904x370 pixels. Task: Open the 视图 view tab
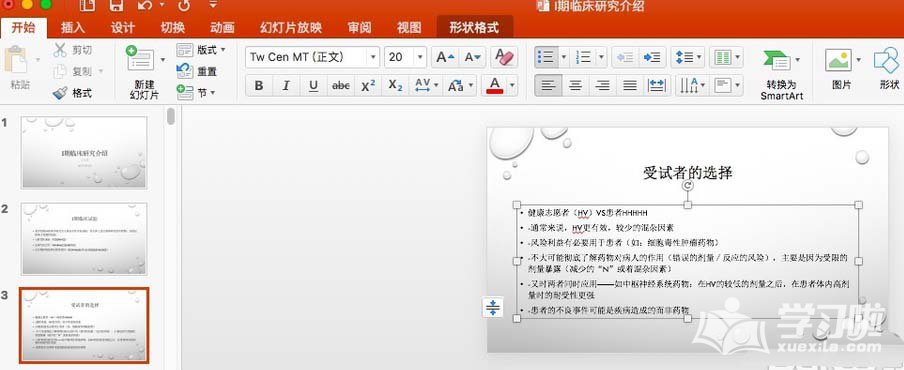(x=409, y=28)
